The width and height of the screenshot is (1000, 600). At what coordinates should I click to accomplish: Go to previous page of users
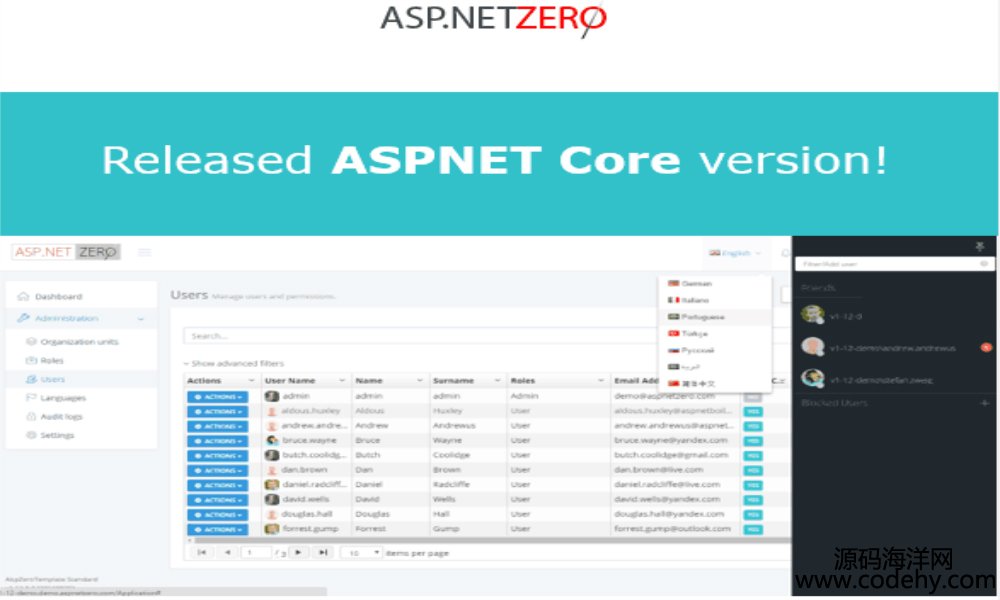pos(227,552)
